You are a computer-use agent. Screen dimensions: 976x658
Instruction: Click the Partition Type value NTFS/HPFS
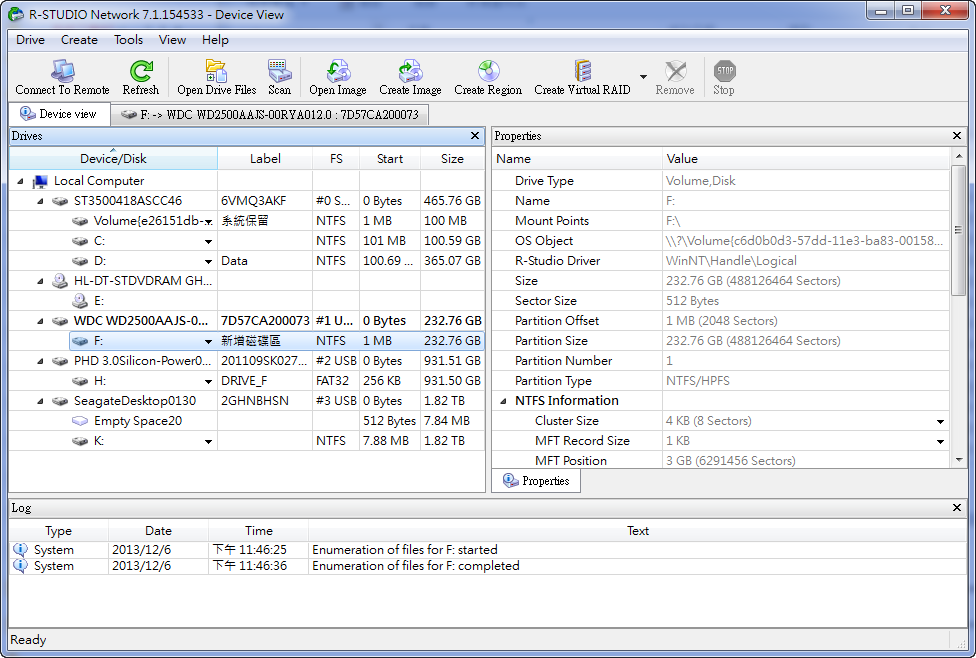pos(698,381)
